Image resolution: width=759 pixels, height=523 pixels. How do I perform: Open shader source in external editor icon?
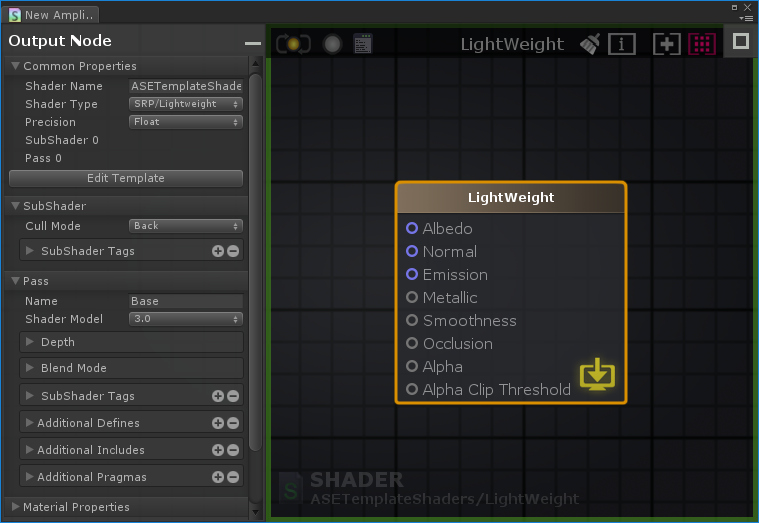click(x=363, y=44)
